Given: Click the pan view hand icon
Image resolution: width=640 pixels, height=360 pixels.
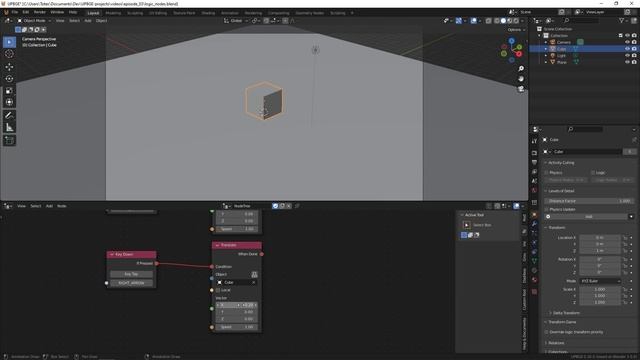Looking at the screenshot, I should (x=521, y=79).
